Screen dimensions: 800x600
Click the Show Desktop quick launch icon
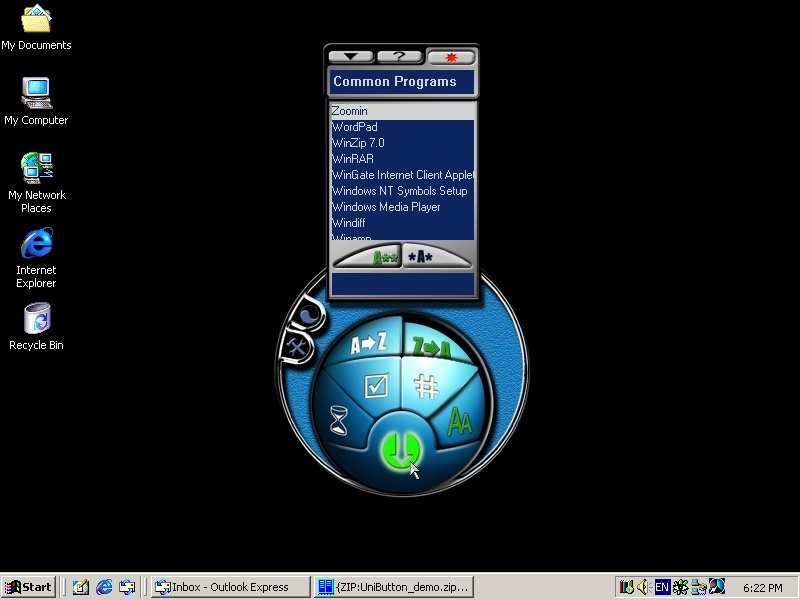81,587
